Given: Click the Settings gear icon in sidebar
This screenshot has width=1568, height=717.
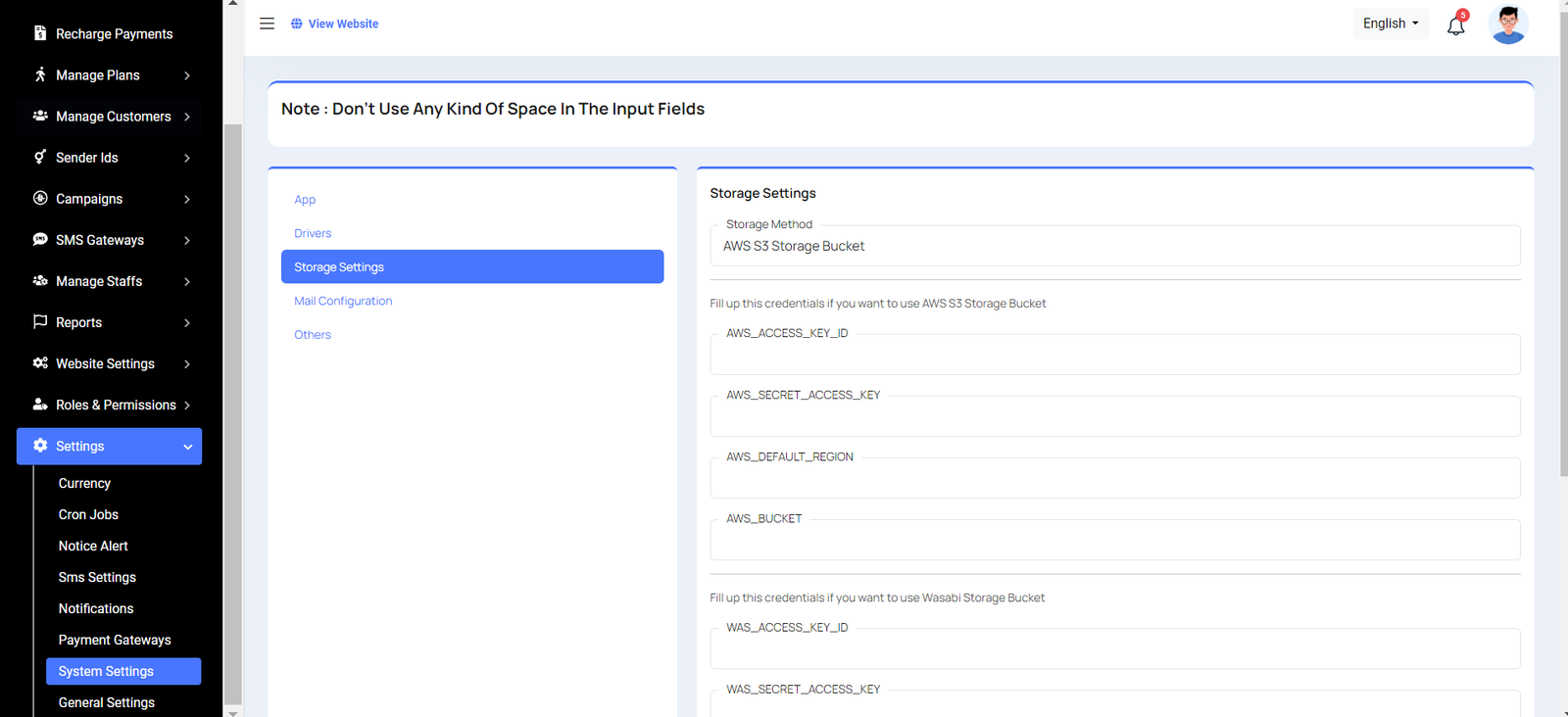Looking at the screenshot, I should (x=40, y=446).
